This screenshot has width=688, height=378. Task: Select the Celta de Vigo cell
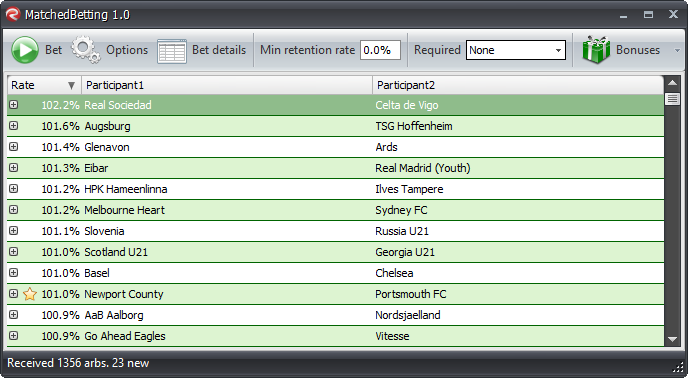coord(518,105)
